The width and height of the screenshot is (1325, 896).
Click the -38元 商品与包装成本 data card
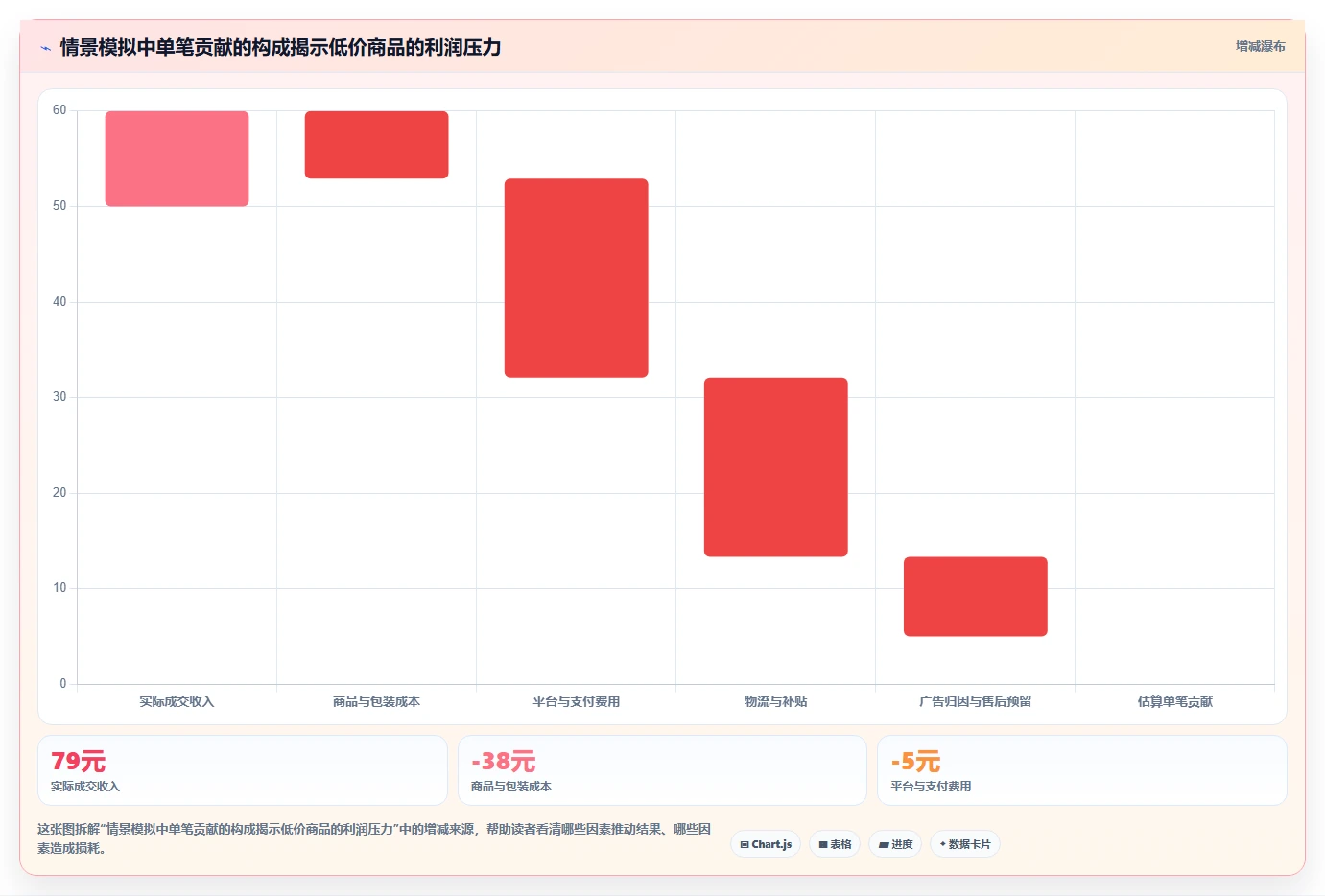pyautogui.click(x=662, y=770)
